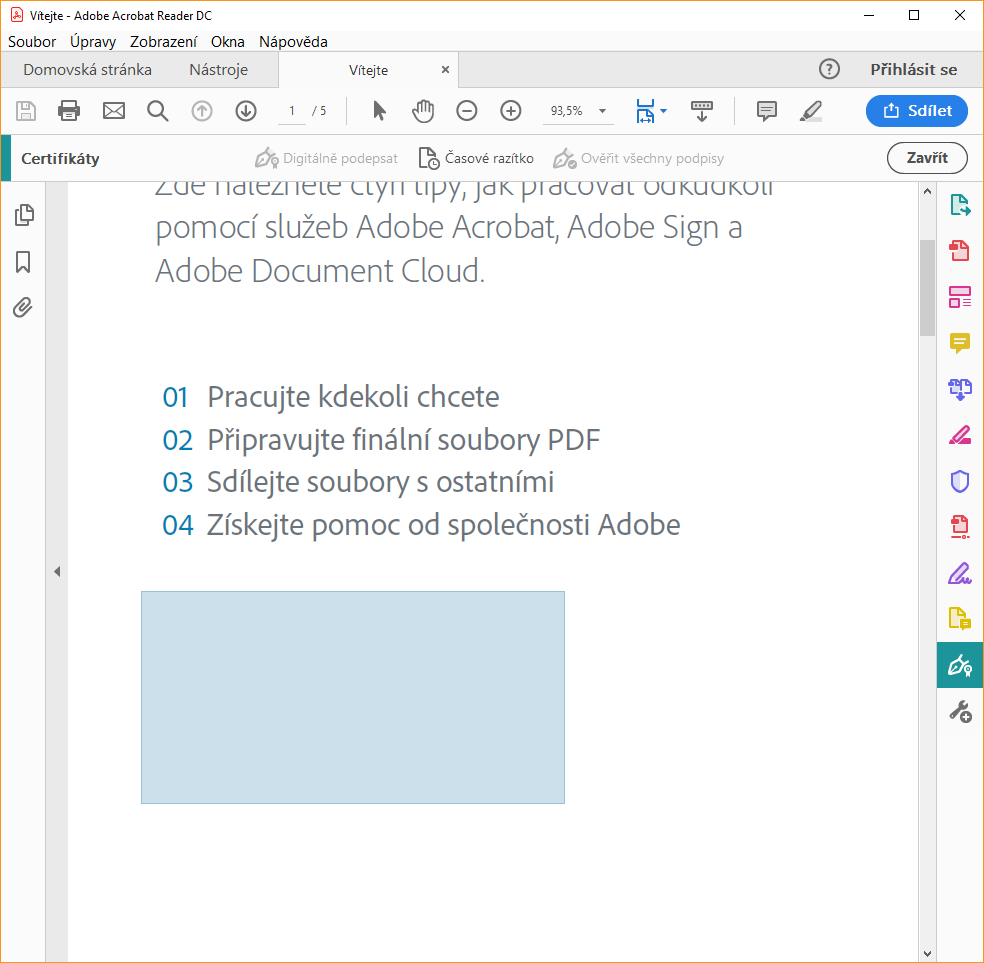Click the Save file icon
984x963 pixels.
(x=26, y=111)
